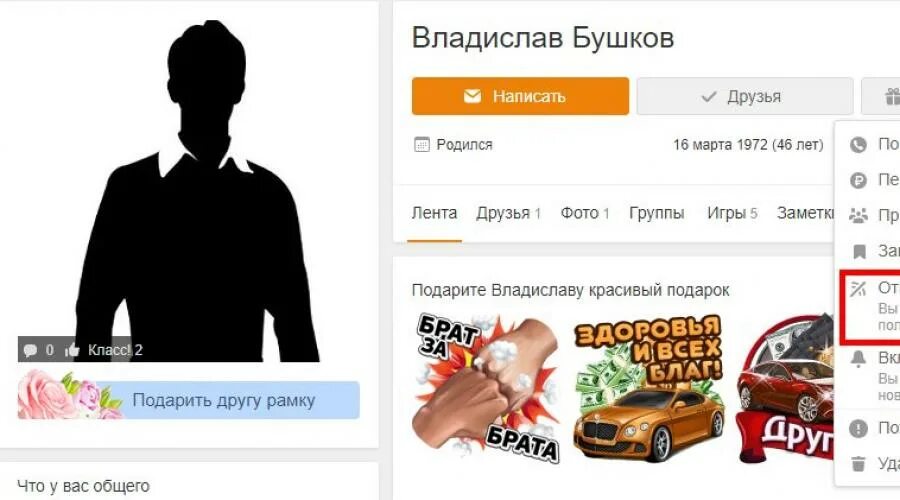This screenshot has width=900, height=500.
Task: Click the trash delete friend icon
Action: pyautogui.click(x=858, y=463)
